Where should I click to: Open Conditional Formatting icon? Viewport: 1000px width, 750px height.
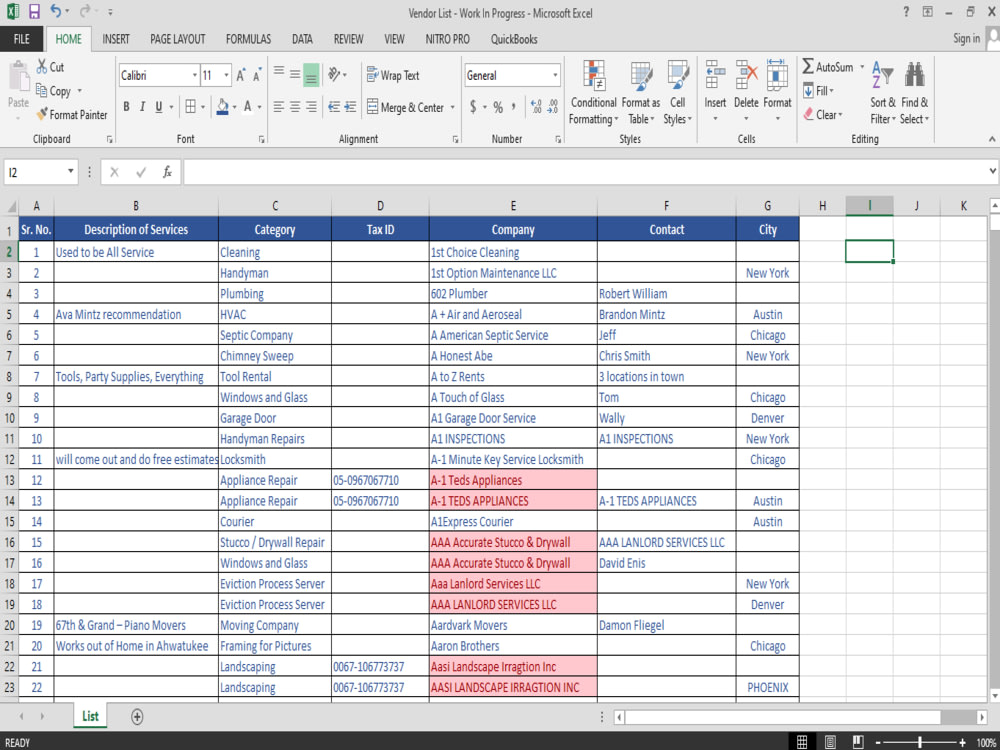594,75
